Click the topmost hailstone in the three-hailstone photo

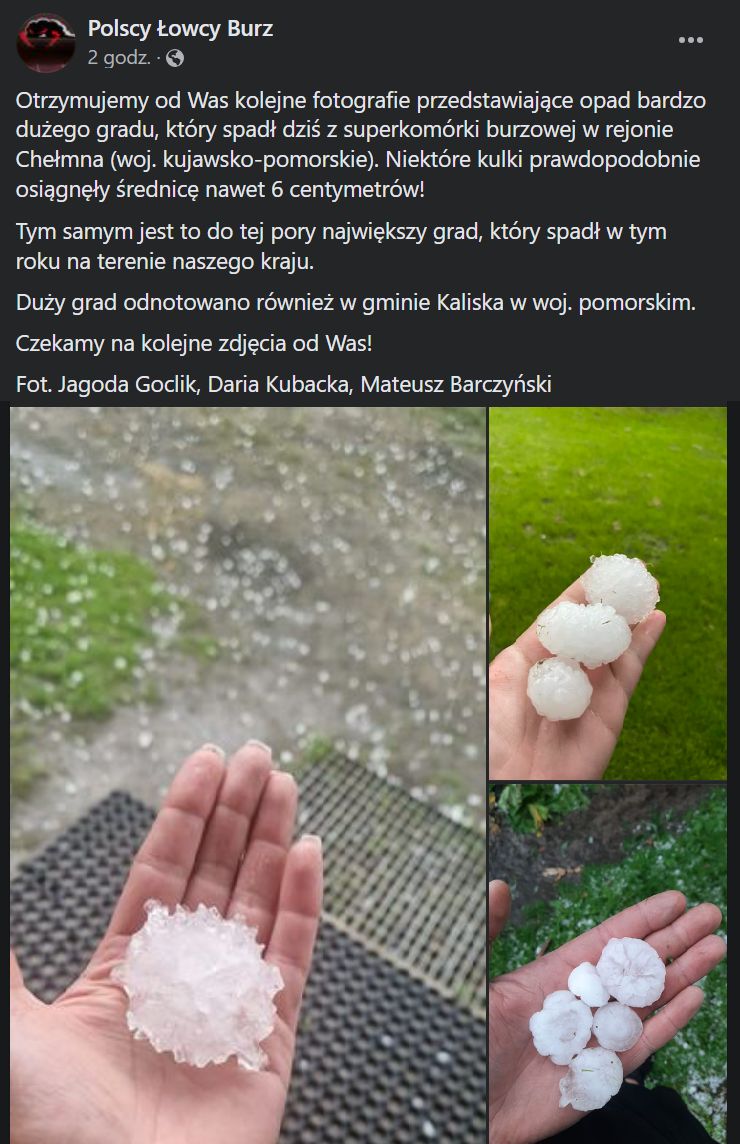click(621, 588)
